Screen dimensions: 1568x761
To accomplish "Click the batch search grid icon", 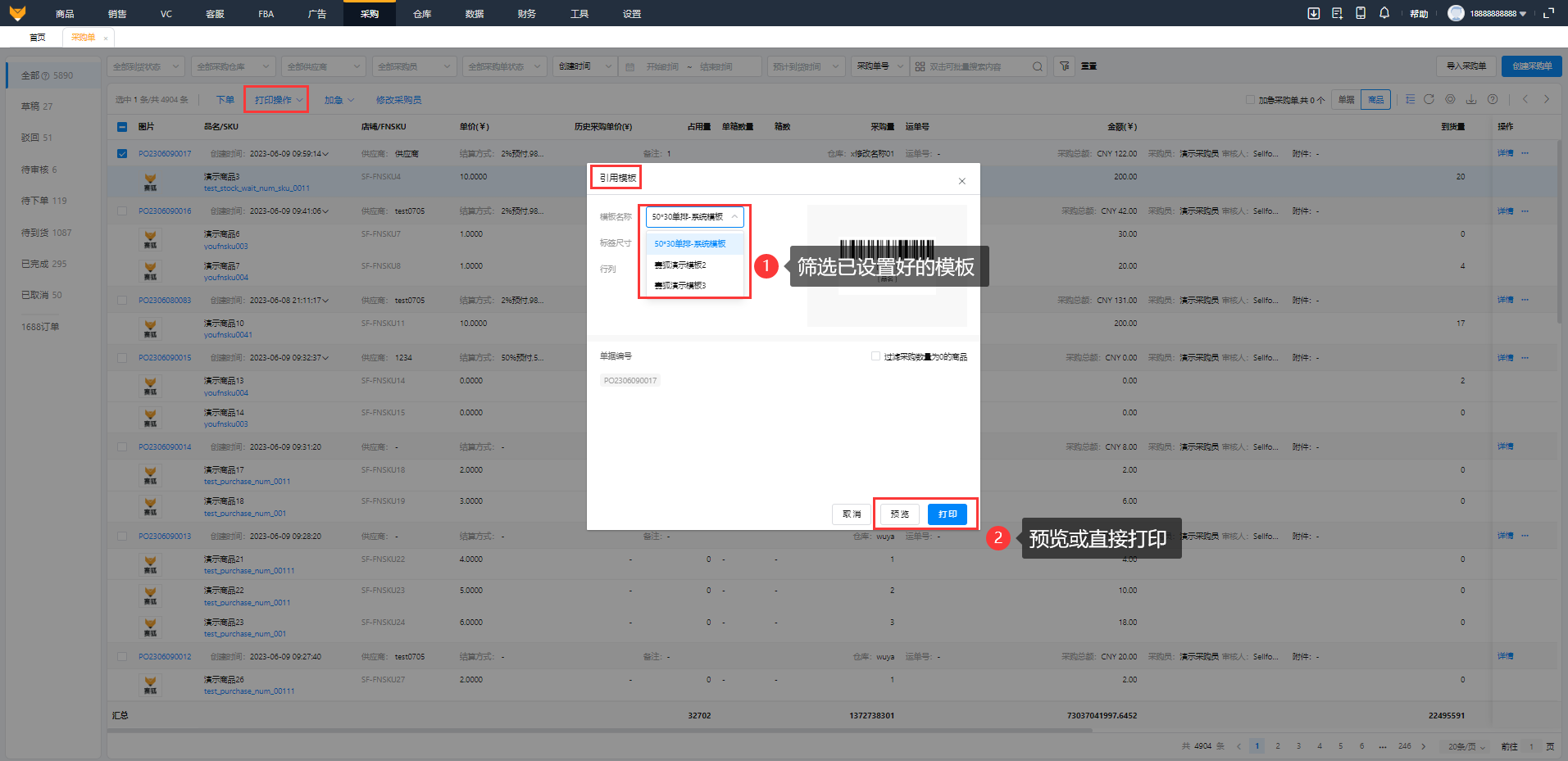I will click(920, 66).
